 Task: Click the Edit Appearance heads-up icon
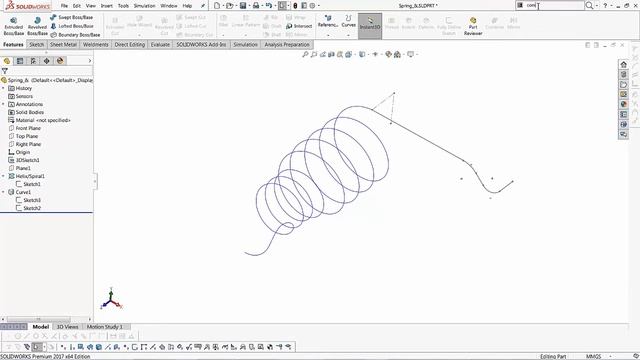point(388,54)
